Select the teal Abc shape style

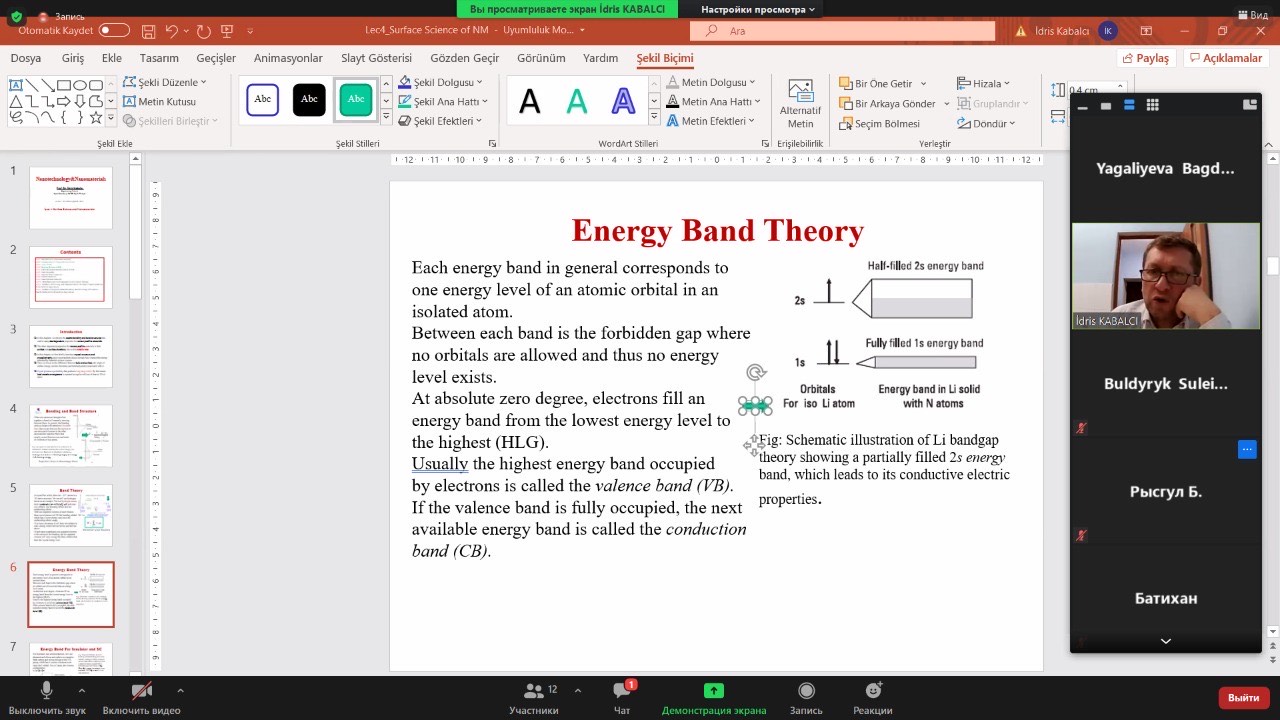[356, 99]
